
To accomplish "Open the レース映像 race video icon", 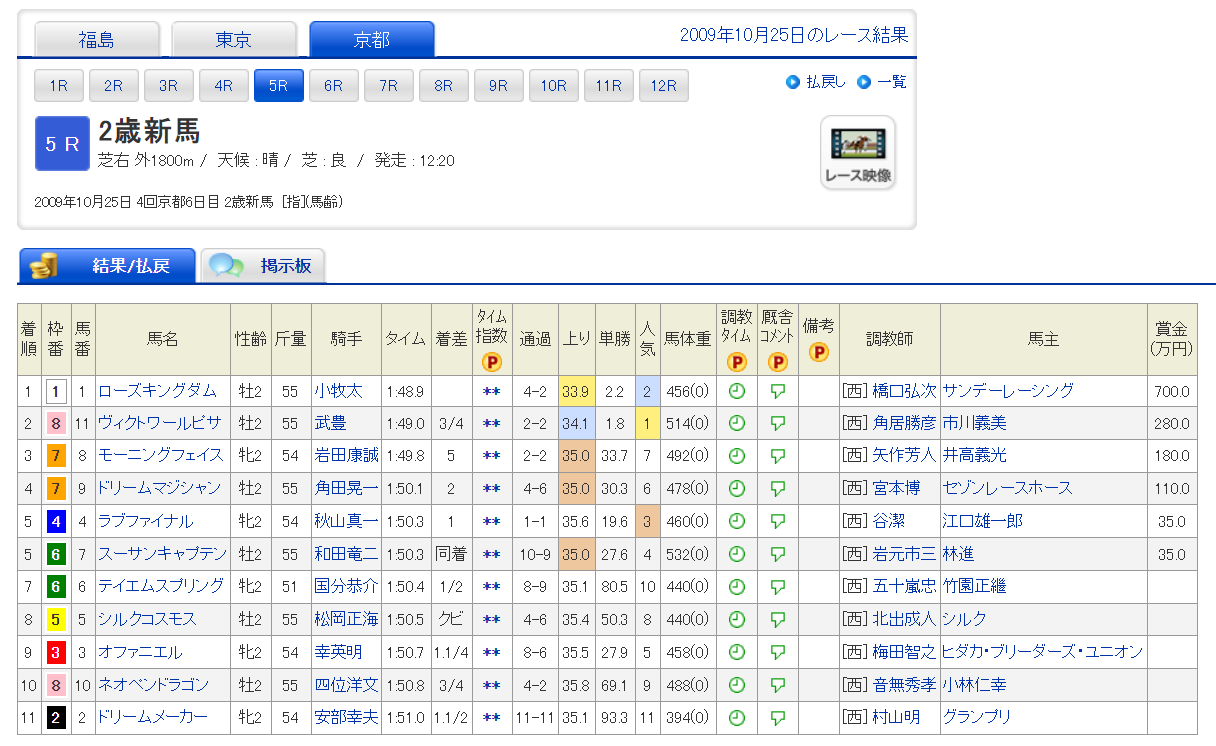I will (x=857, y=153).
